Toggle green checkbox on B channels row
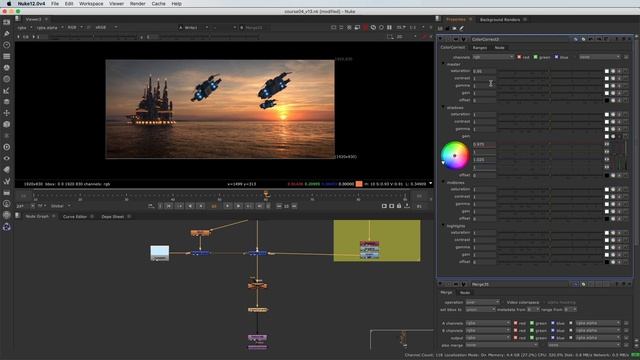Viewport: 640px width, 360px height. point(532,330)
